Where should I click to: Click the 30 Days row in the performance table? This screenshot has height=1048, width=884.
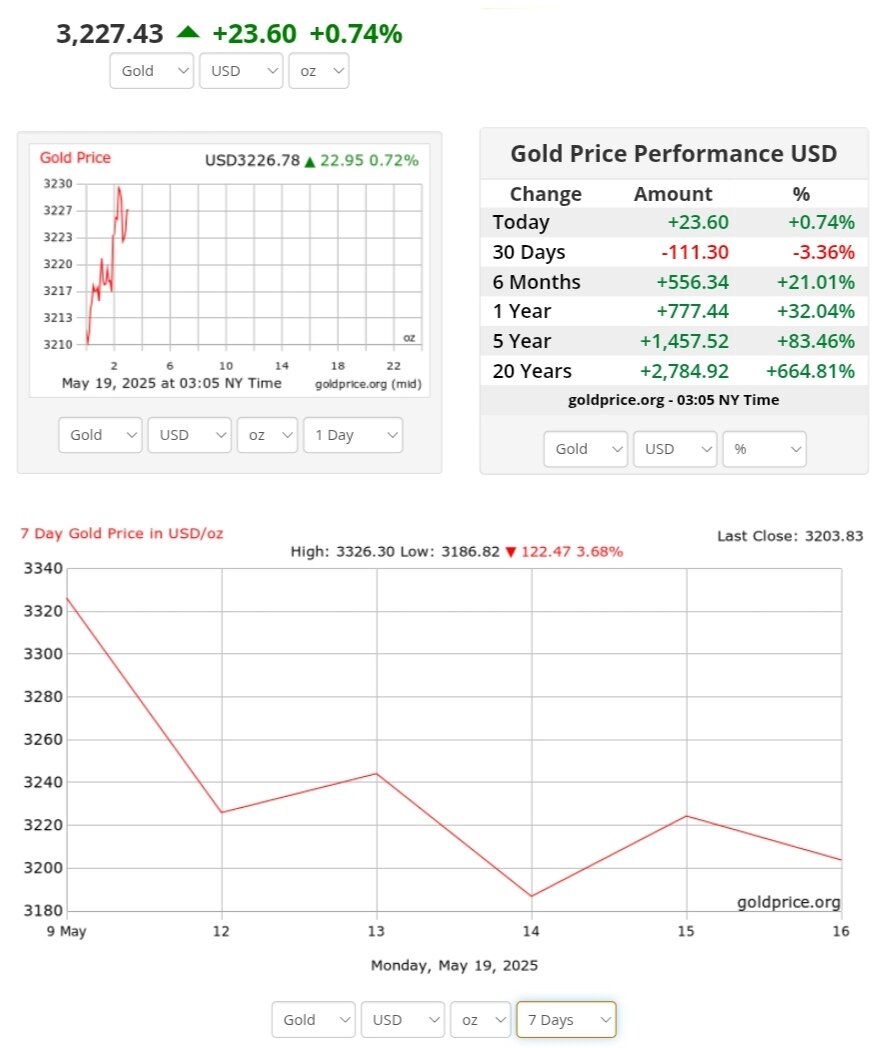(x=673, y=252)
